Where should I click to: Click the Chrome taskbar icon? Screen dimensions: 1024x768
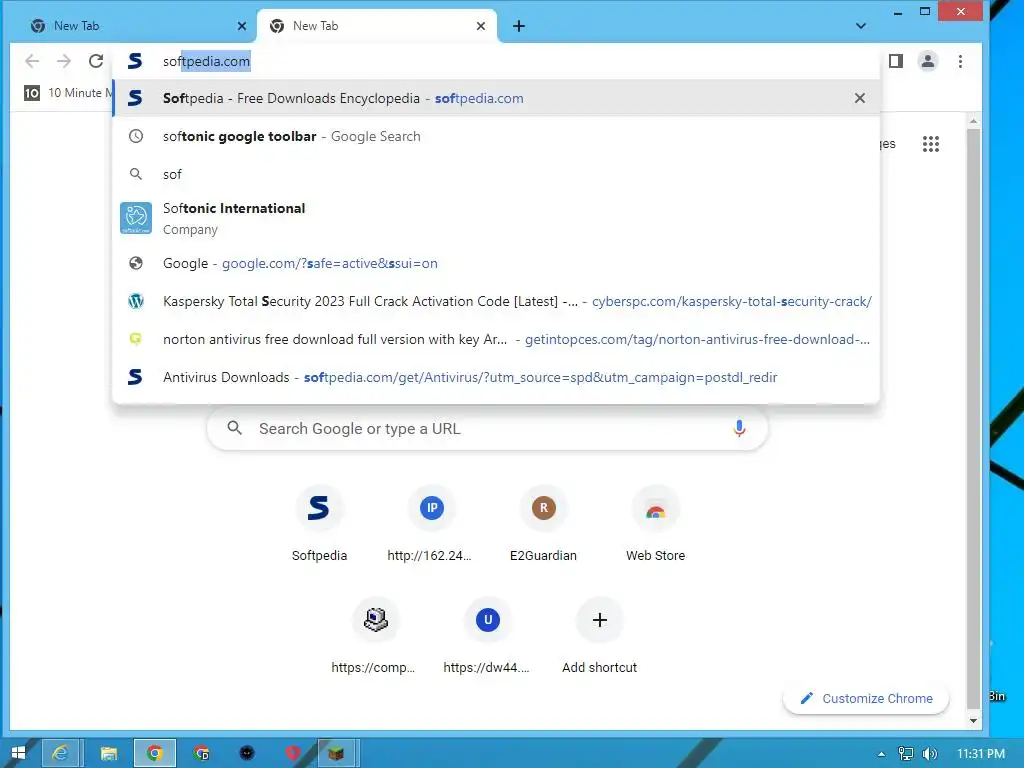[x=155, y=752]
